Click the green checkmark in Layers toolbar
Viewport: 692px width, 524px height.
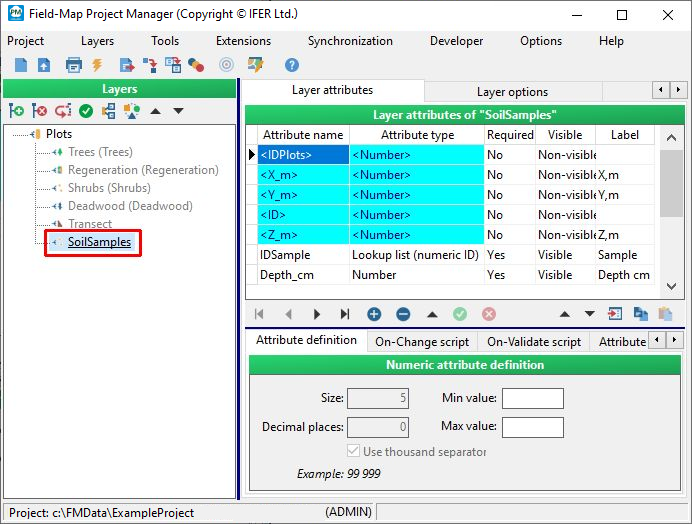click(x=86, y=111)
